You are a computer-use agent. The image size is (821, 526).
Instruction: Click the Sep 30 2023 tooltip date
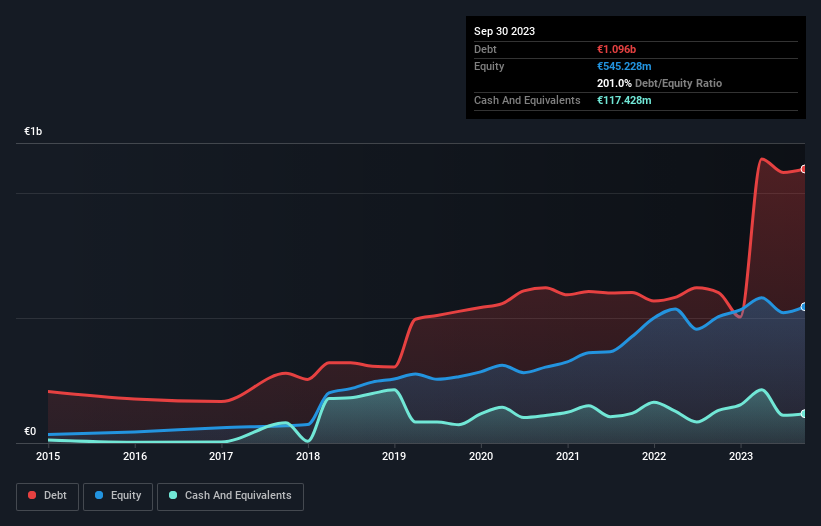(504, 31)
